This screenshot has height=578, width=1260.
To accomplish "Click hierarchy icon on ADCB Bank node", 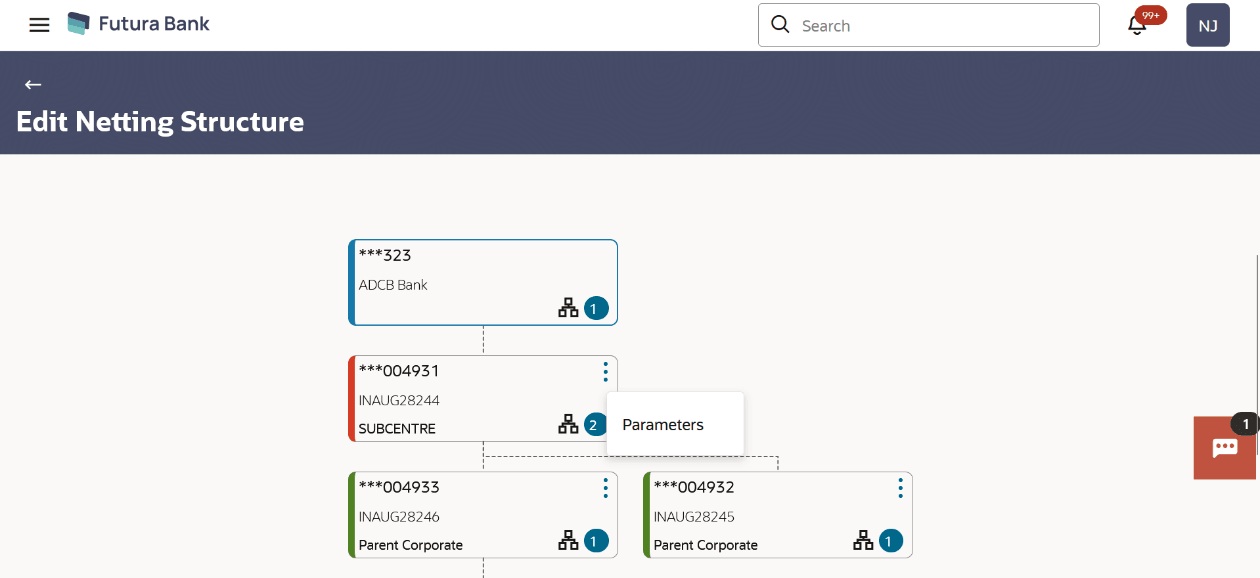I will tap(568, 308).
